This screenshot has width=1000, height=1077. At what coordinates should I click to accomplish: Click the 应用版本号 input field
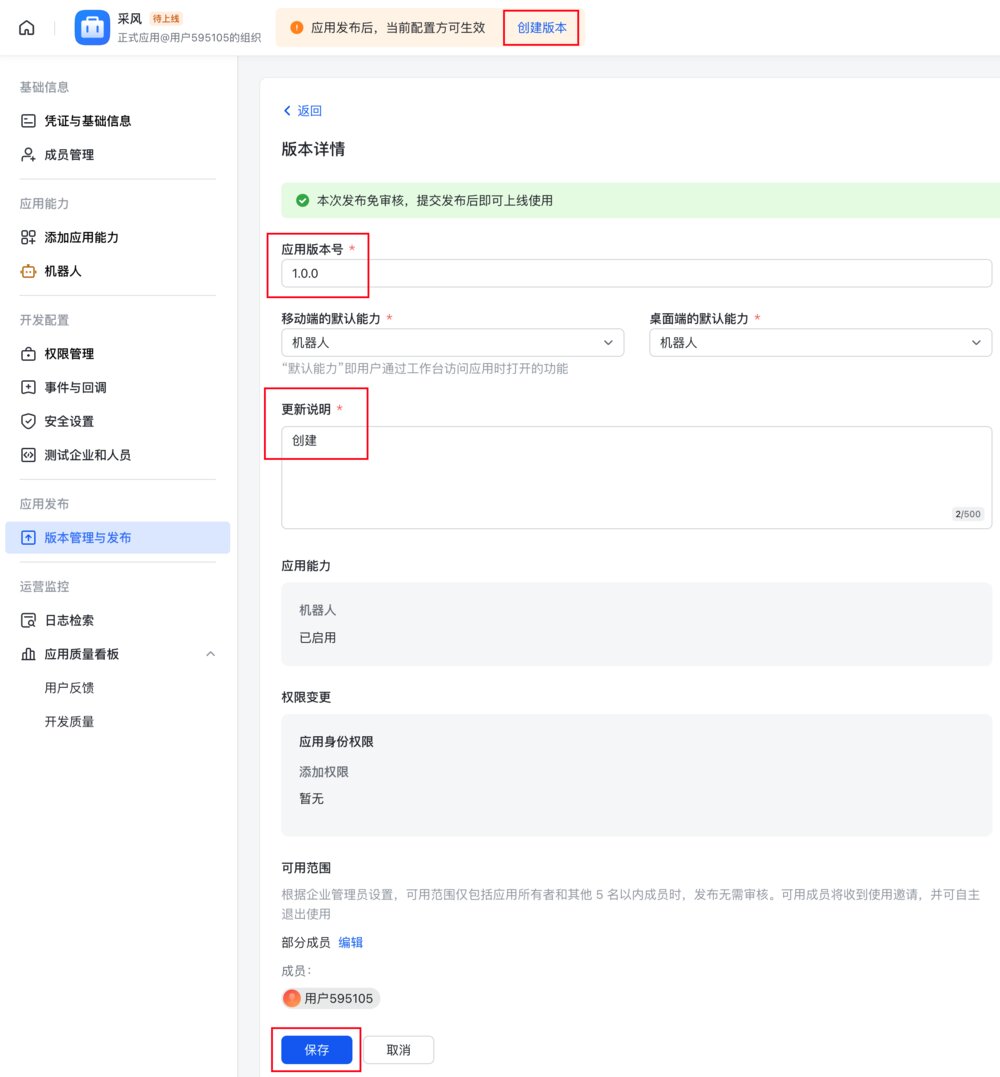point(636,273)
